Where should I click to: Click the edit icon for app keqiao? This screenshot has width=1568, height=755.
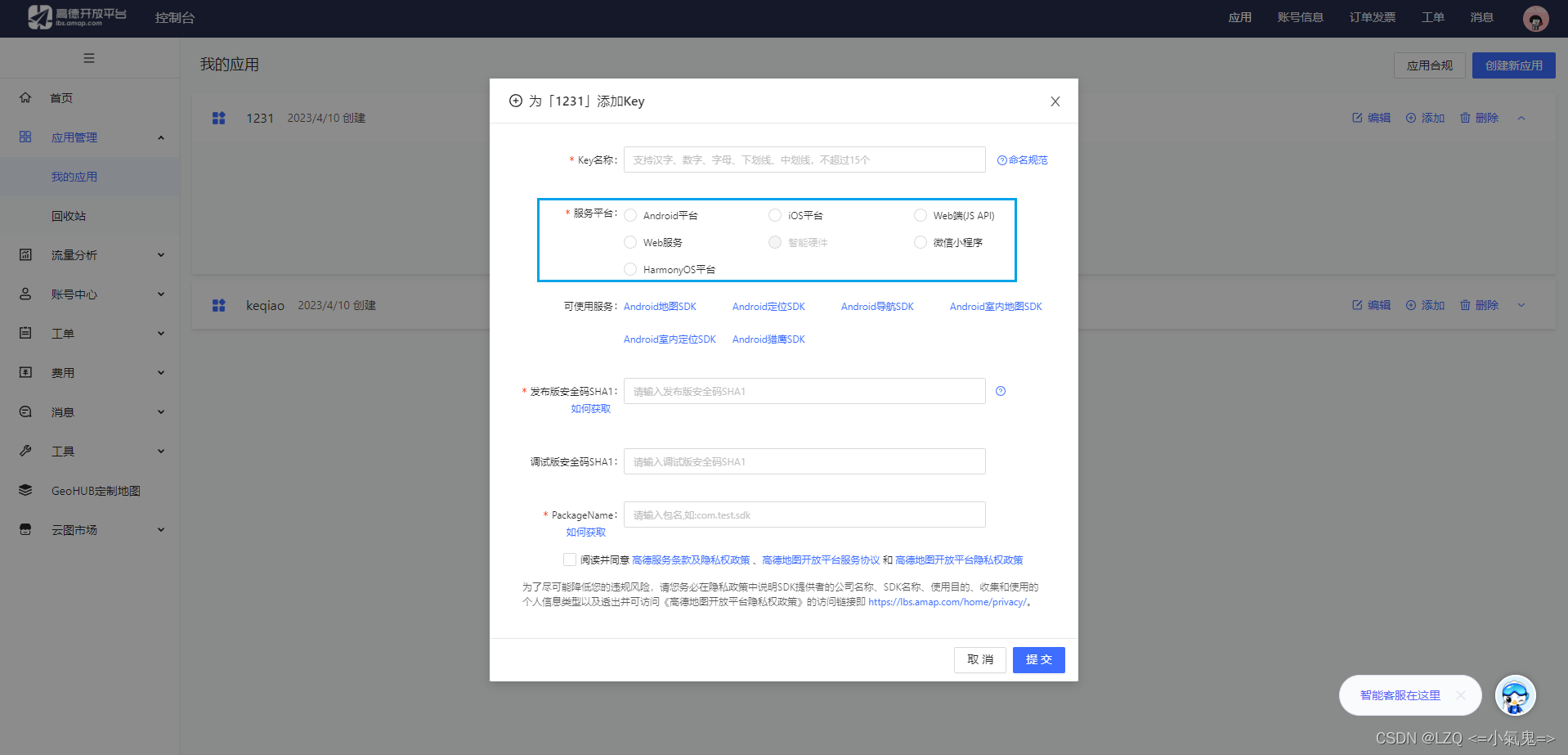point(1357,305)
